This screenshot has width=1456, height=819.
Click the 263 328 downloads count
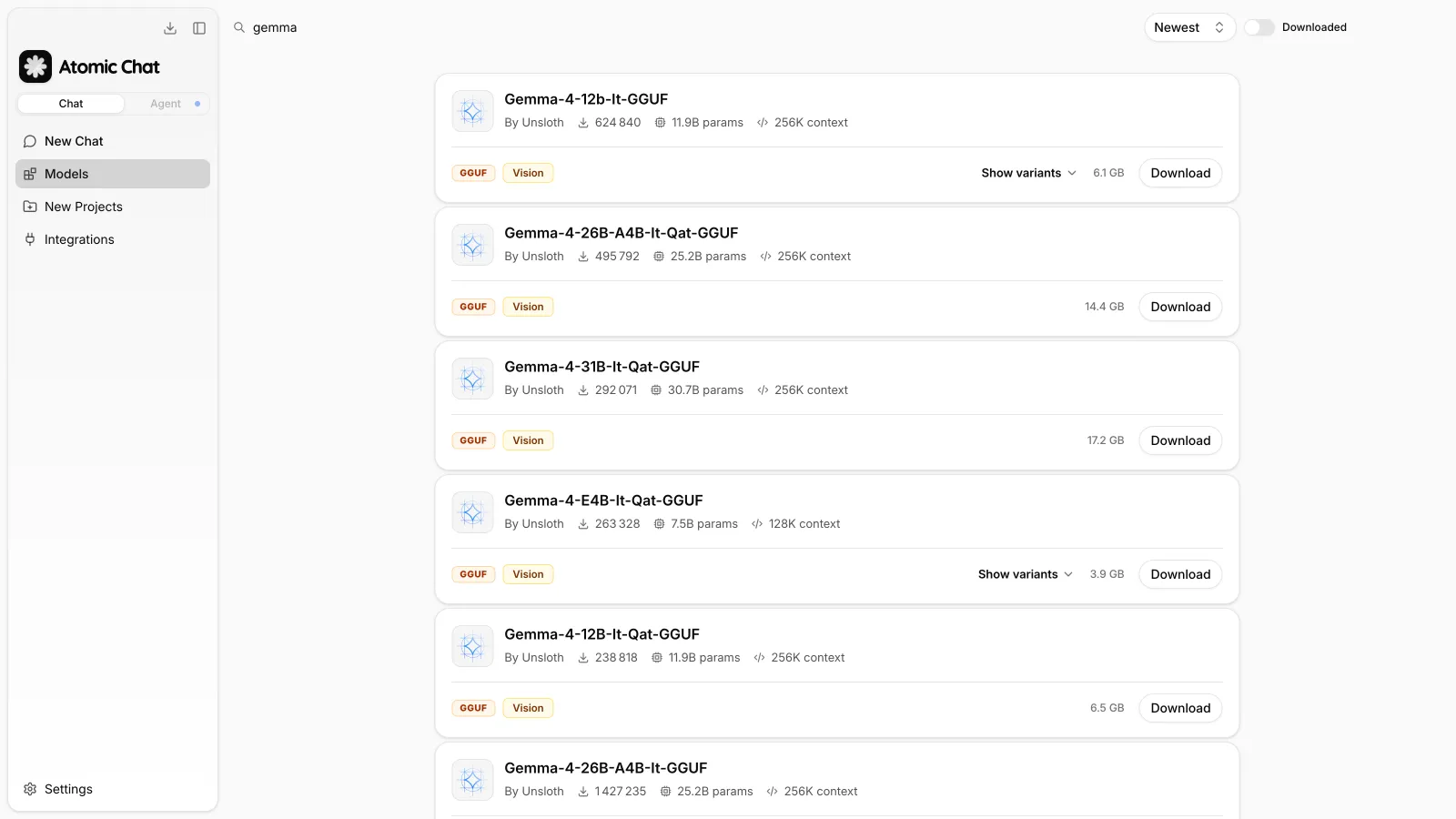617,524
